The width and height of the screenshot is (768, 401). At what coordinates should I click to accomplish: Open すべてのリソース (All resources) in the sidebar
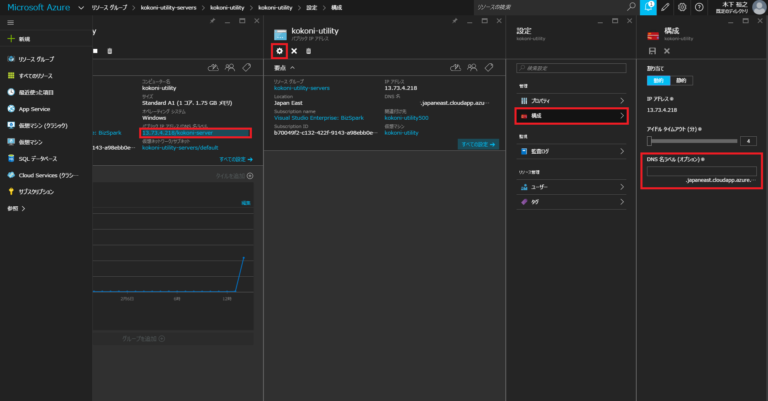(30, 76)
